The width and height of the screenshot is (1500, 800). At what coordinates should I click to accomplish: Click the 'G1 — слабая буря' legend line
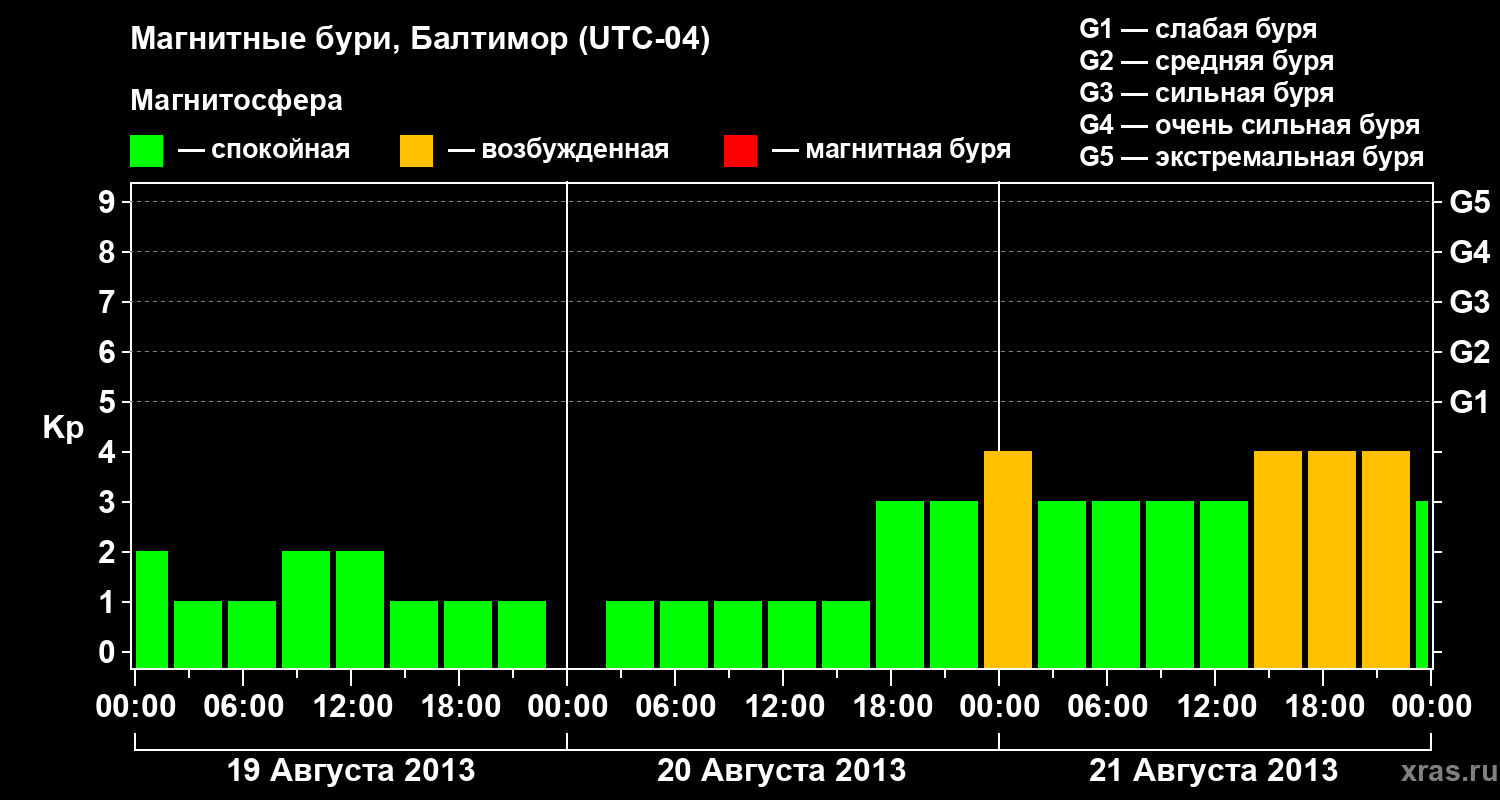pyautogui.click(x=1198, y=29)
